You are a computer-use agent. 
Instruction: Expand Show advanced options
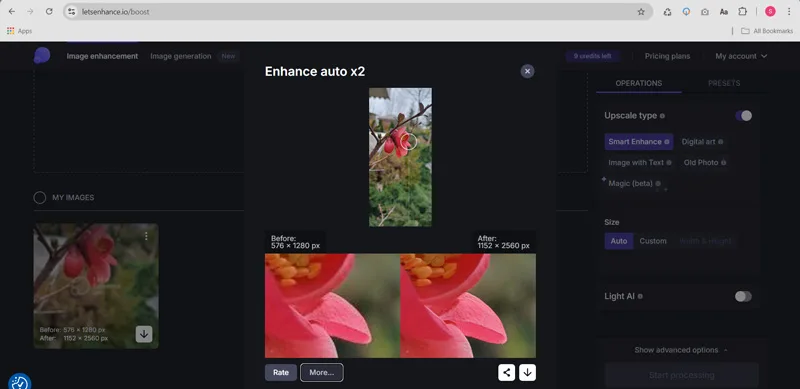pos(681,350)
